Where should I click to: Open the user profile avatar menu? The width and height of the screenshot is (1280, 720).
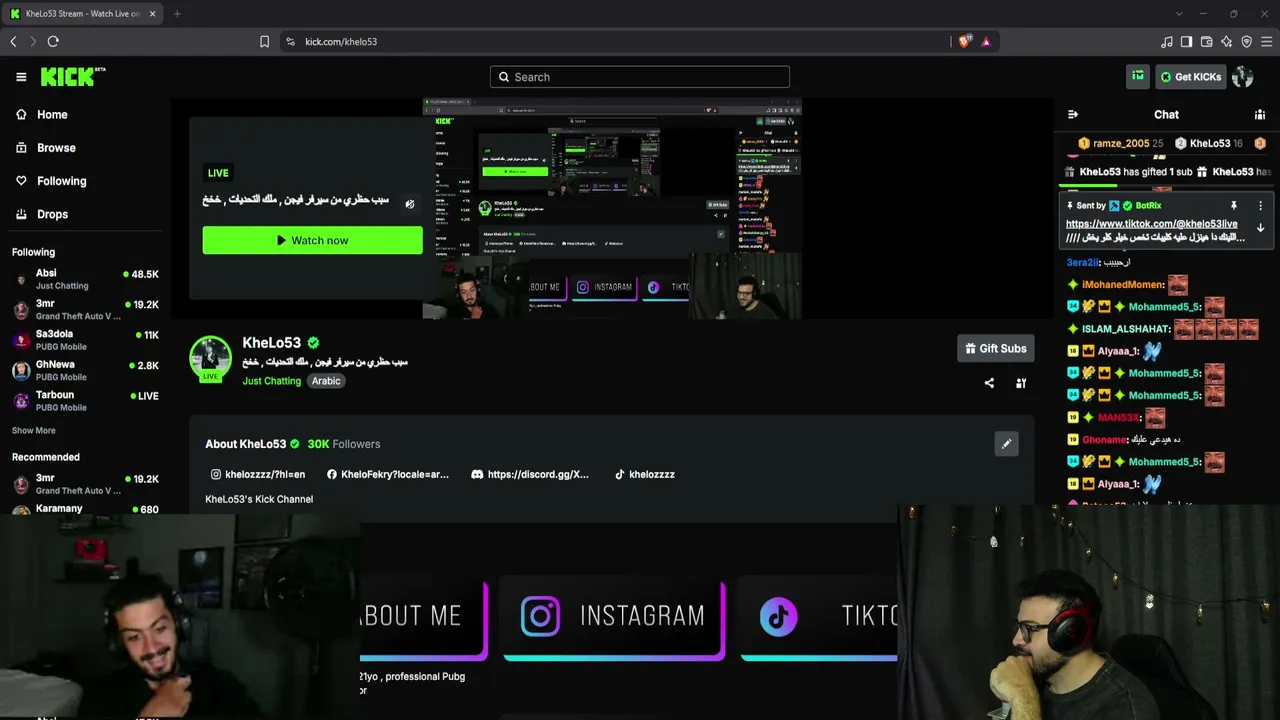pos(1243,77)
